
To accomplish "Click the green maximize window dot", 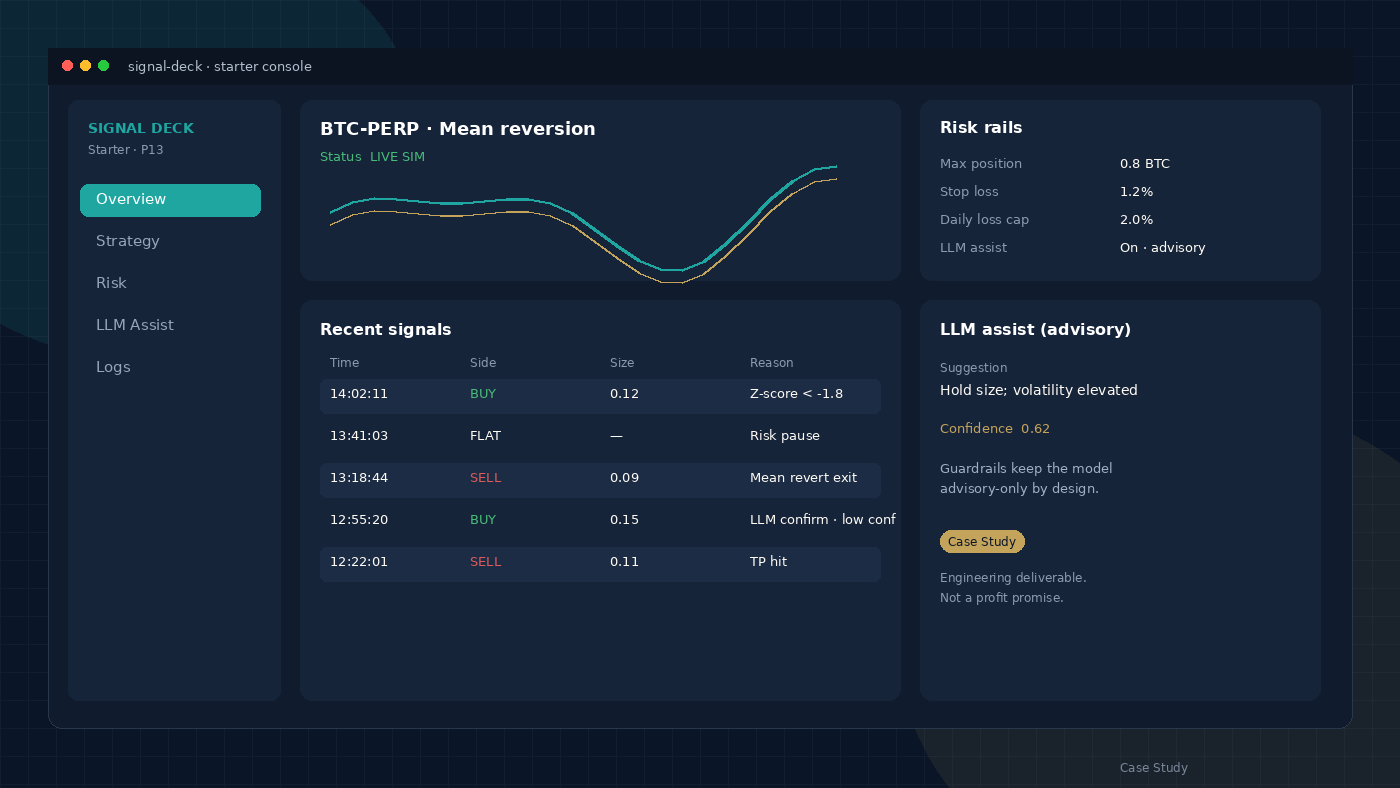I will (104, 66).
